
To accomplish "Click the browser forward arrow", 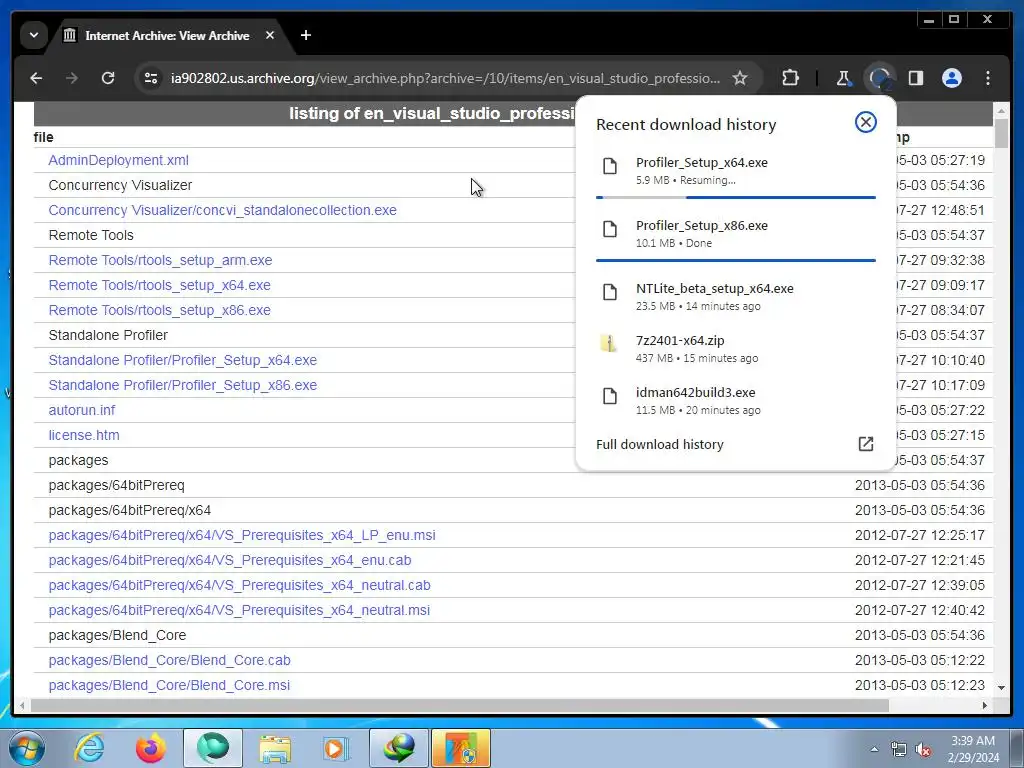I will tap(72, 78).
